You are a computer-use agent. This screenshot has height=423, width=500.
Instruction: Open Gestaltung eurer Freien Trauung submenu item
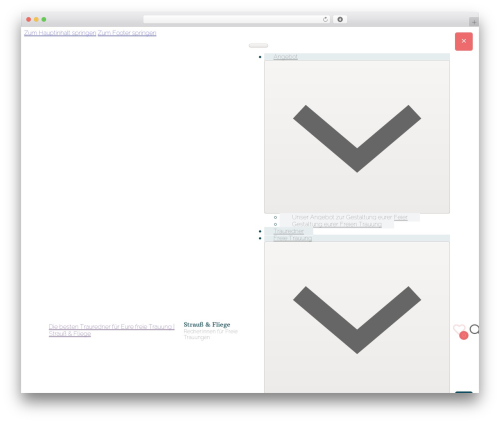[x=337, y=224]
